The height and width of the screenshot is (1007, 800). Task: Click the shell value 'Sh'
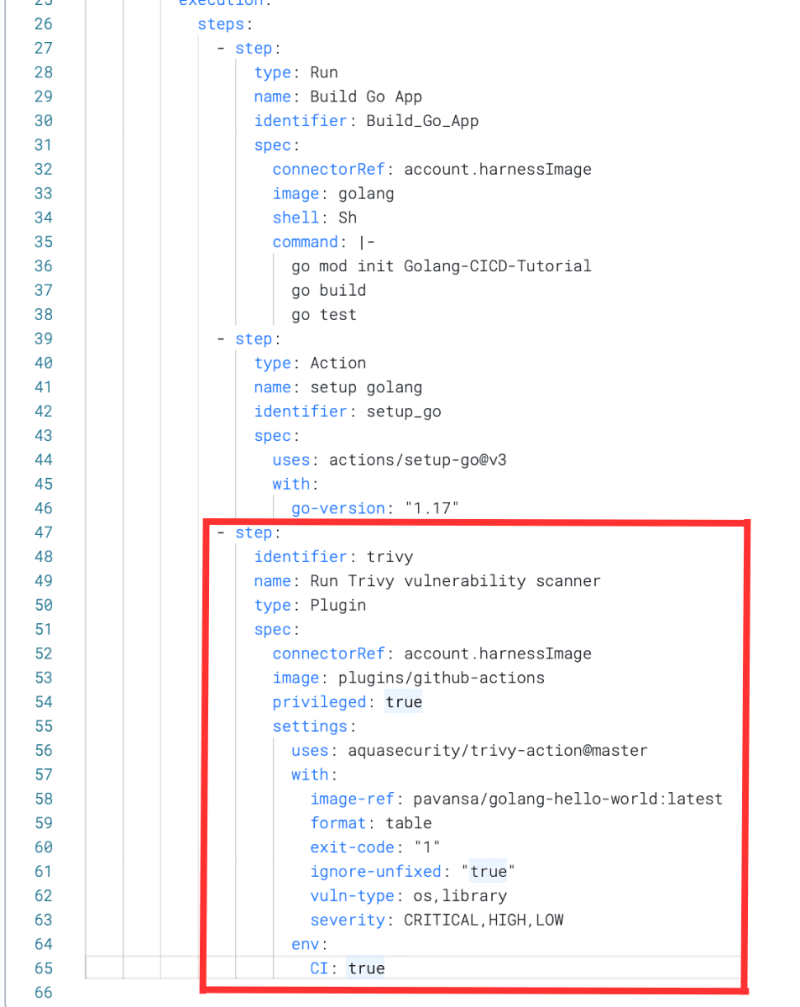[x=347, y=218]
